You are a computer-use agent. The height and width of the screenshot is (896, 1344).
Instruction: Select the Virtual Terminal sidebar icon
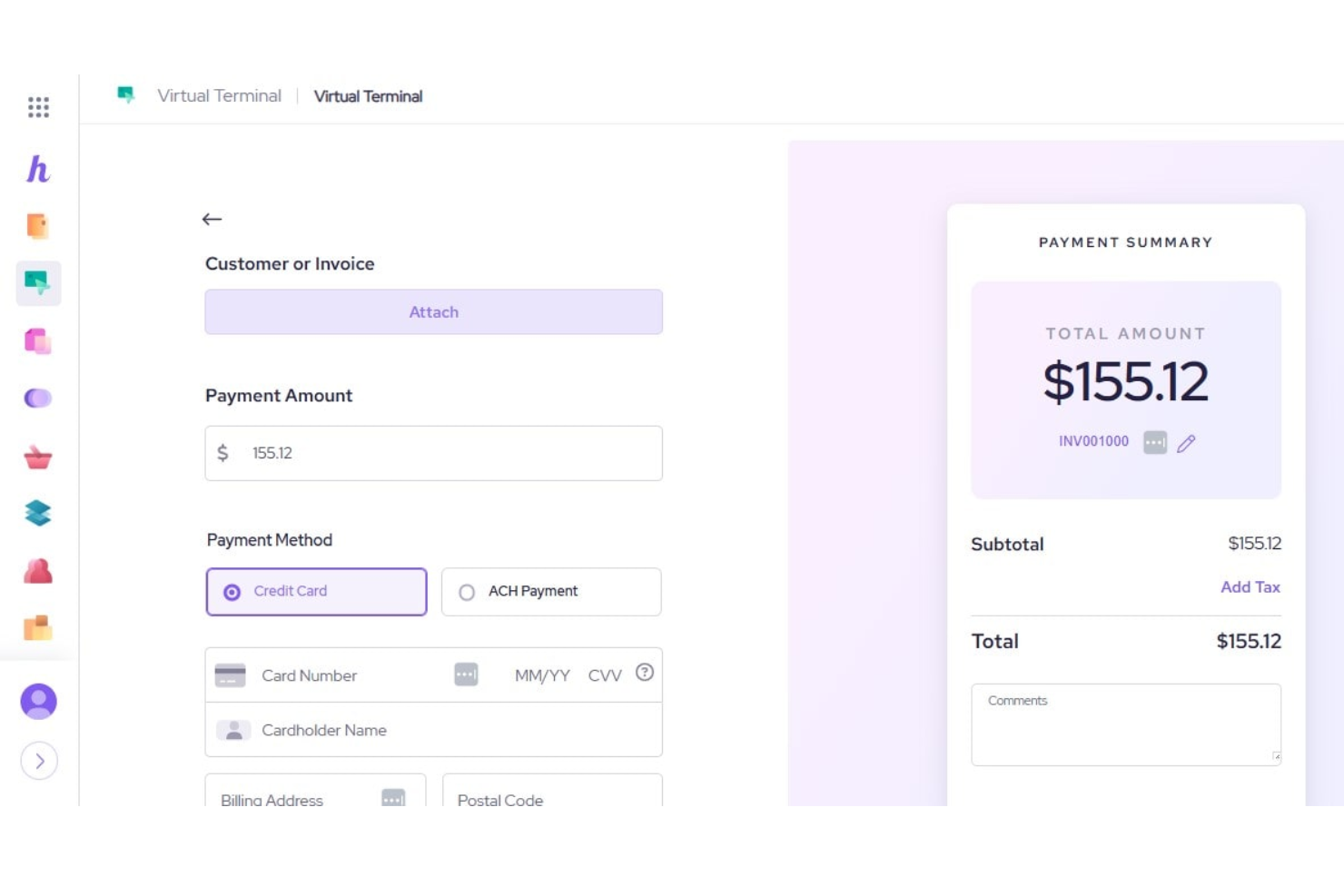(37, 282)
